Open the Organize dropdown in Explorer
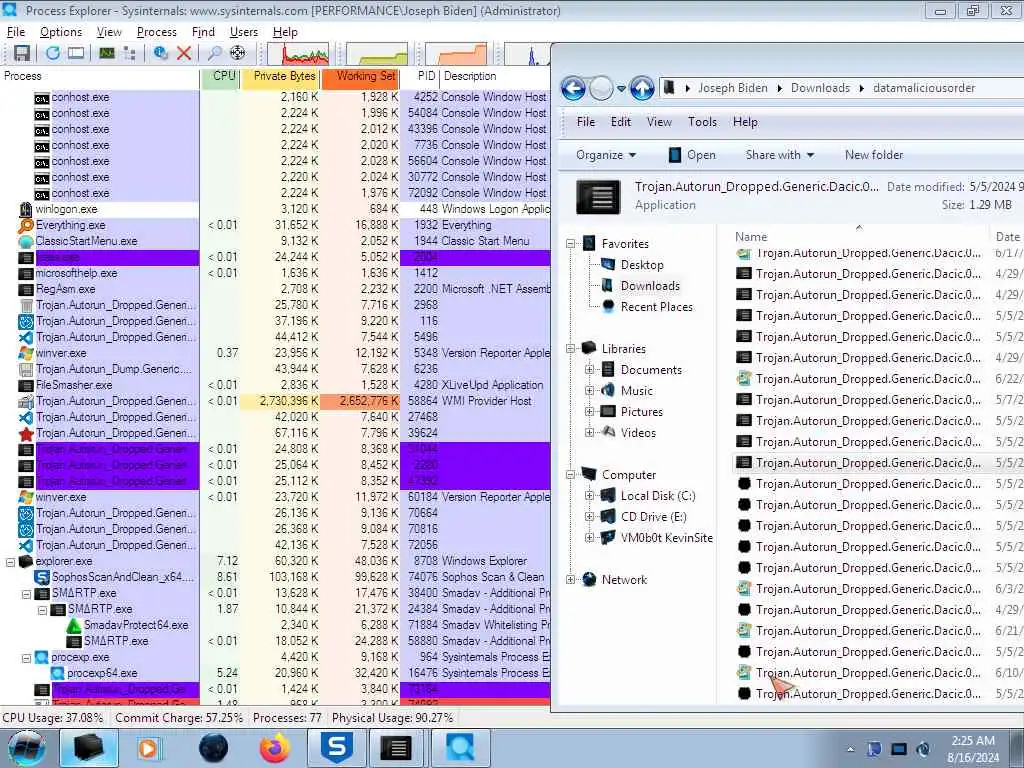This screenshot has height=768, width=1024. (605, 155)
